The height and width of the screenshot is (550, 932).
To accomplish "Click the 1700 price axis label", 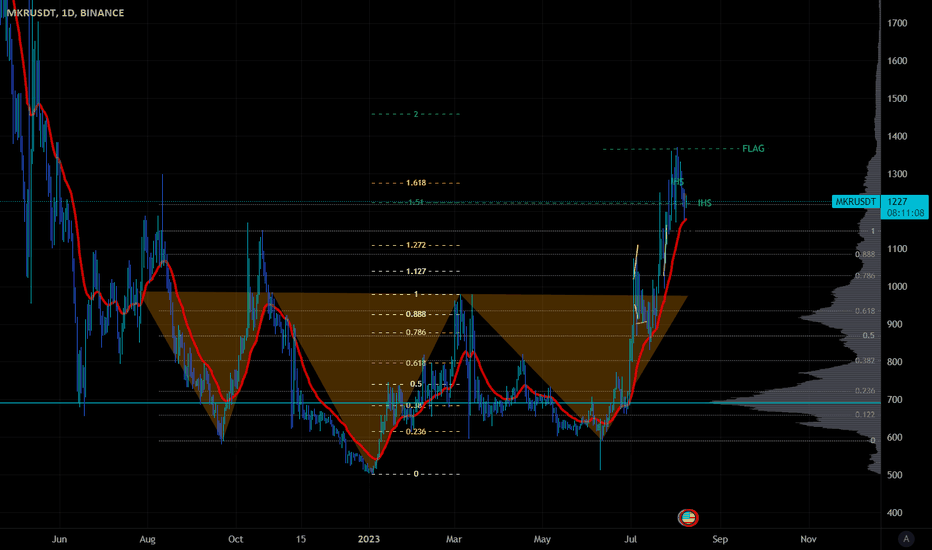I will (898, 23).
